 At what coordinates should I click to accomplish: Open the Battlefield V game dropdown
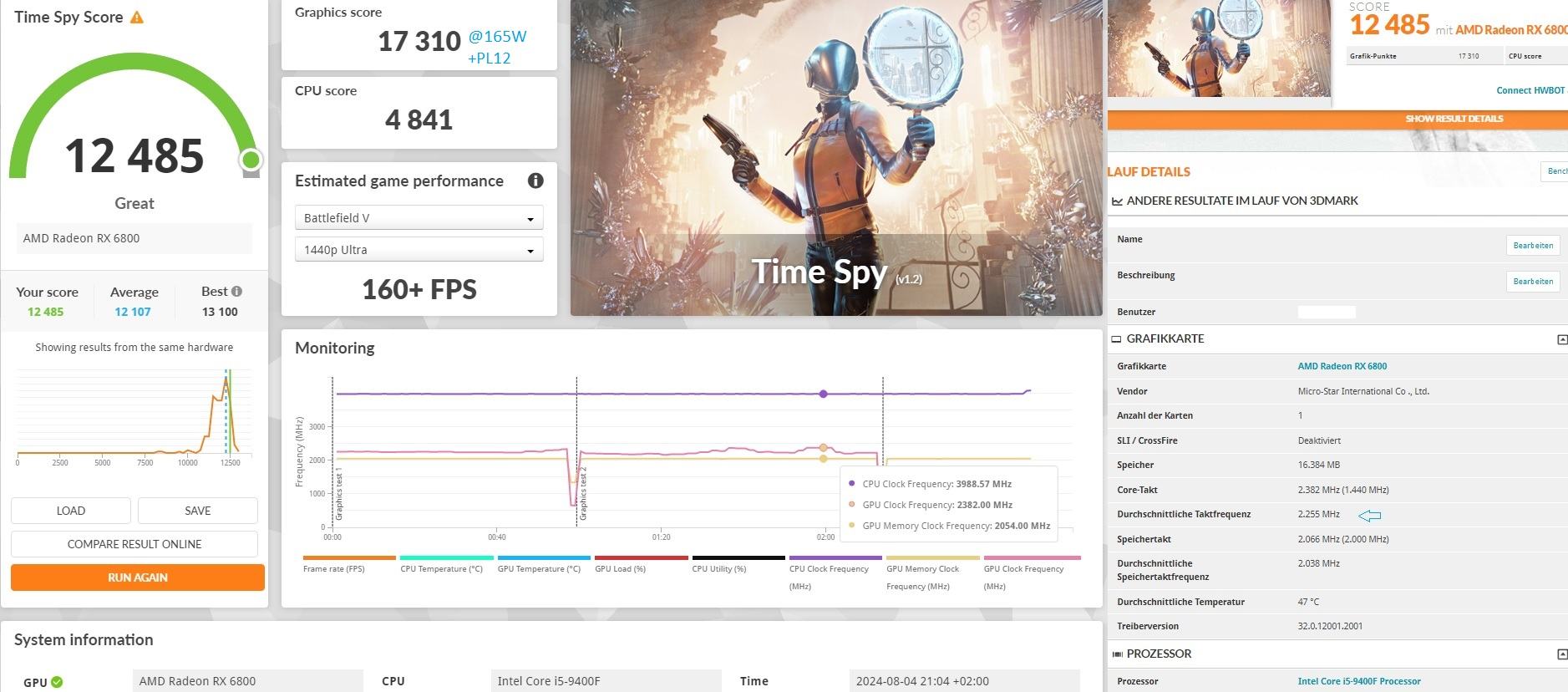click(419, 217)
